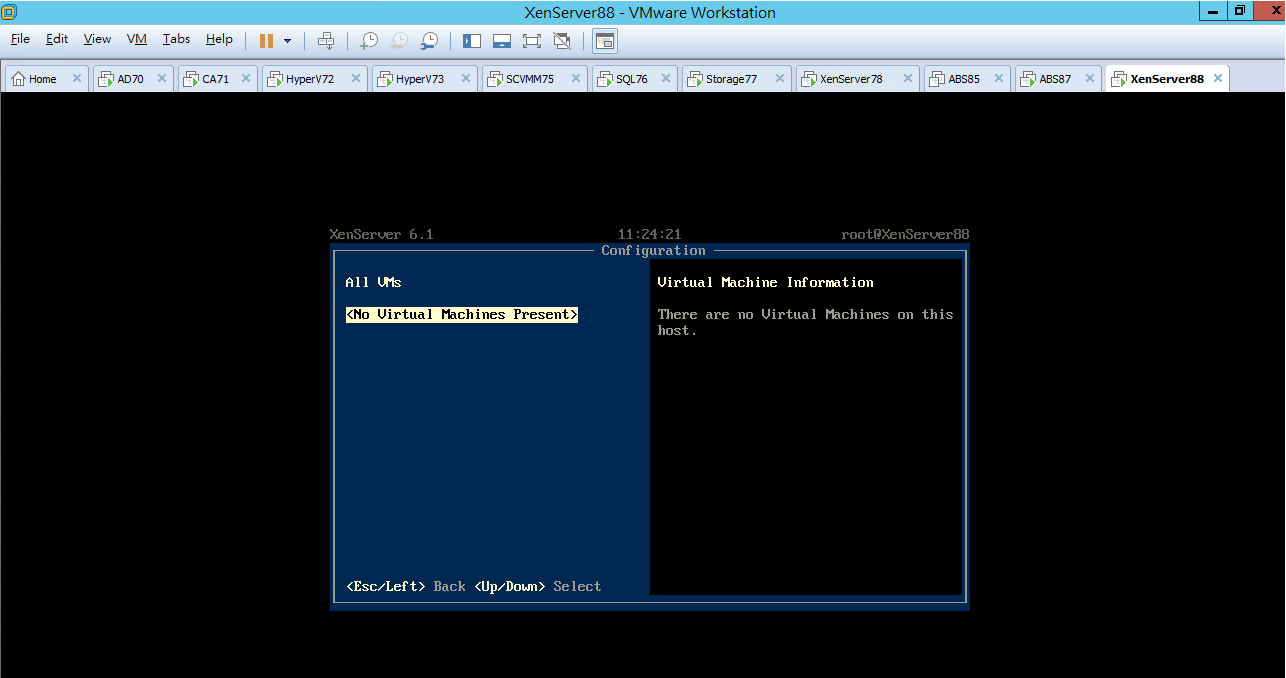Image resolution: width=1286 pixels, height=678 pixels.
Task: Close the CA71 tab
Action: tap(245, 78)
